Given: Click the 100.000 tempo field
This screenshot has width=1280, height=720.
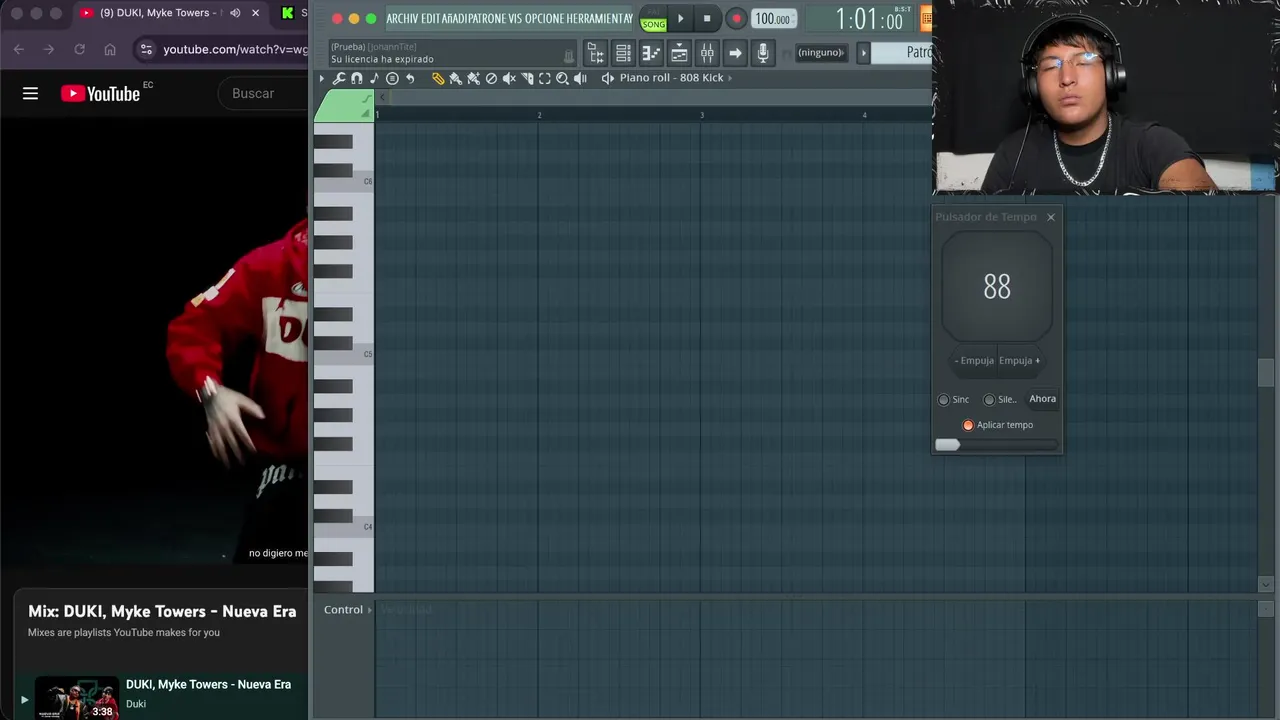Looking at the screenshot, I should pyautogui.click(x=773, y=19).
